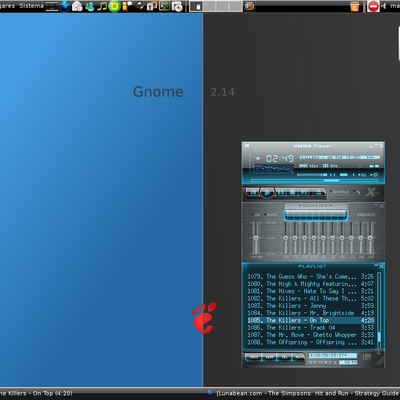Select track 1084 The Killers - Mr. Brightside
Image resolution: width=400 pixels, height=400 pixels.
click(x=310, y=313)
